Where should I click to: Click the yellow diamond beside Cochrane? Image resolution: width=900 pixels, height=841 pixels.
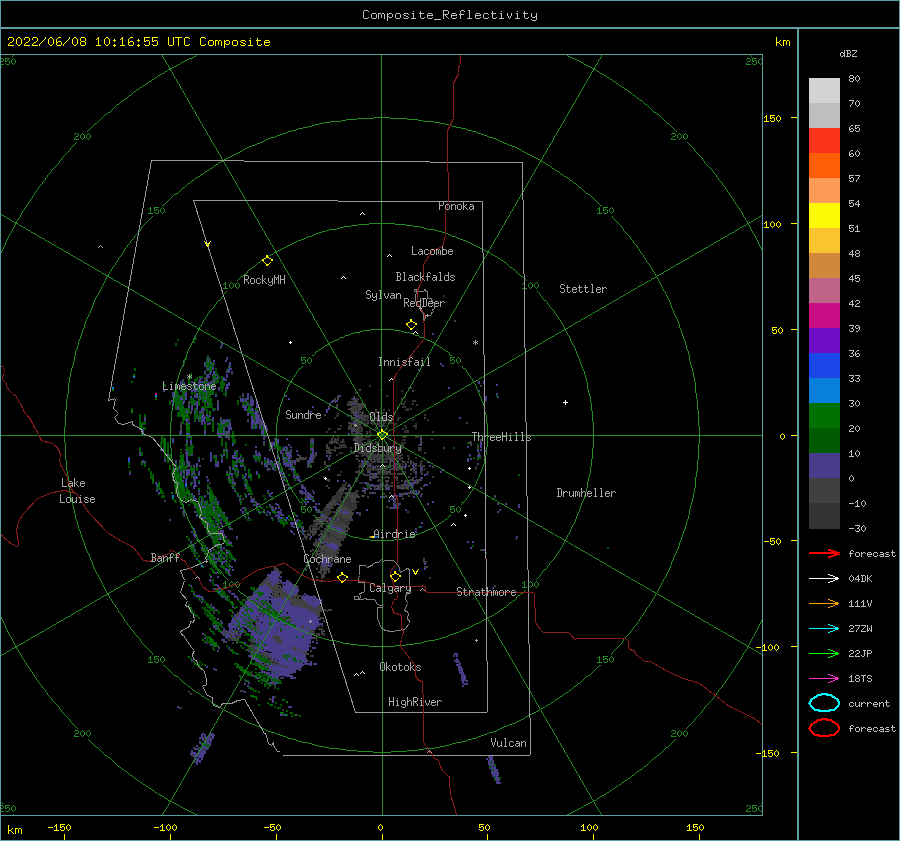tap(342, 577)
